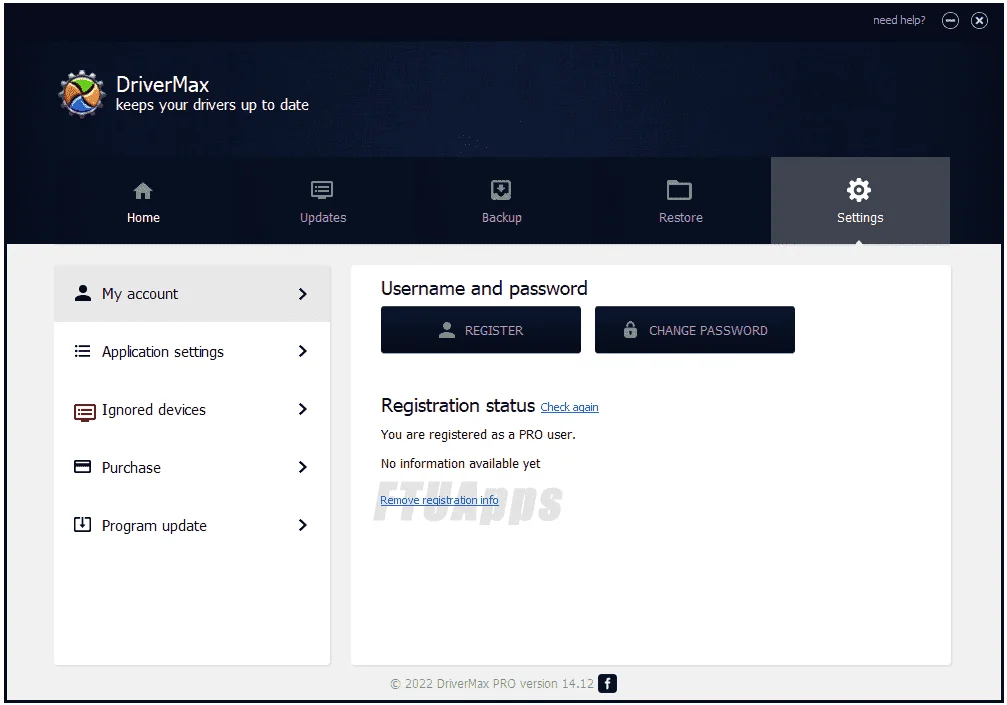
Task: Open the Restore tab
Action: click(x=680, y=201)
